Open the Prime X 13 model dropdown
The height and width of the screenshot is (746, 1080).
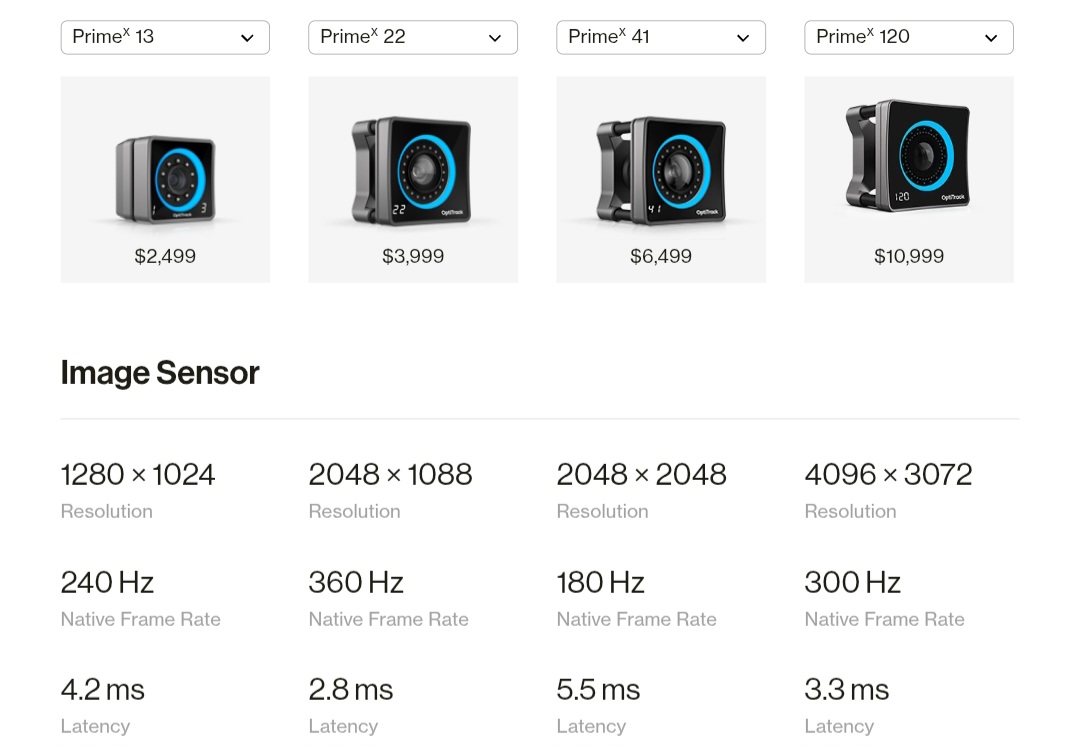click(x=165, y=38)
